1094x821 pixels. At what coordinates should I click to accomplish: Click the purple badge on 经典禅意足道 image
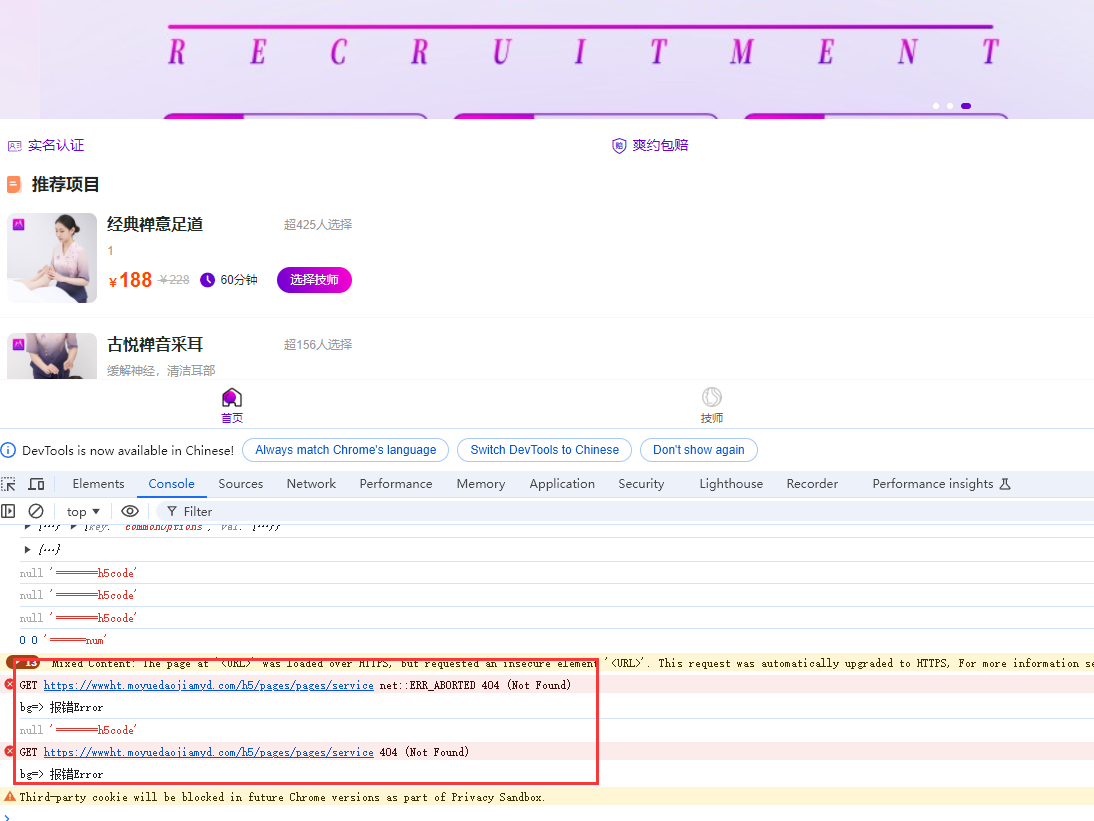[x=19, y=225]
